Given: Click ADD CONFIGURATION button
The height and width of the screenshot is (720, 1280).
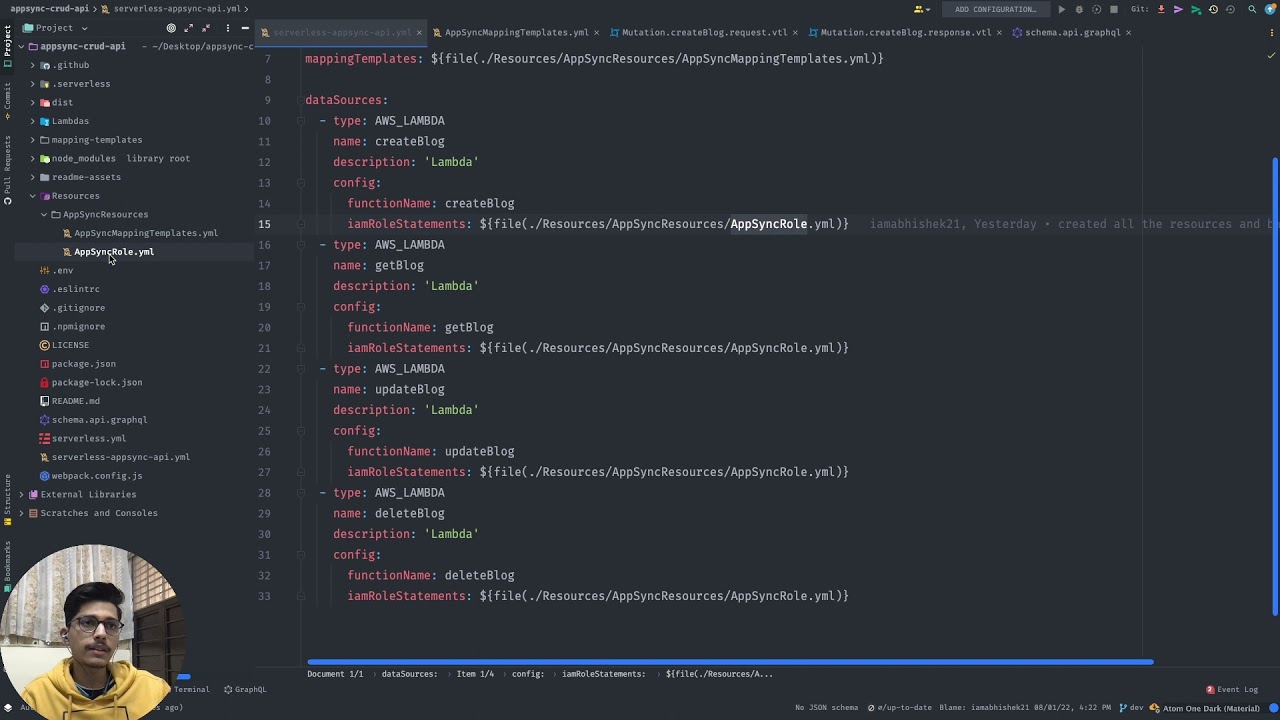Looking at the screenshot, I should pyautogui.click(x=995, y=9).
